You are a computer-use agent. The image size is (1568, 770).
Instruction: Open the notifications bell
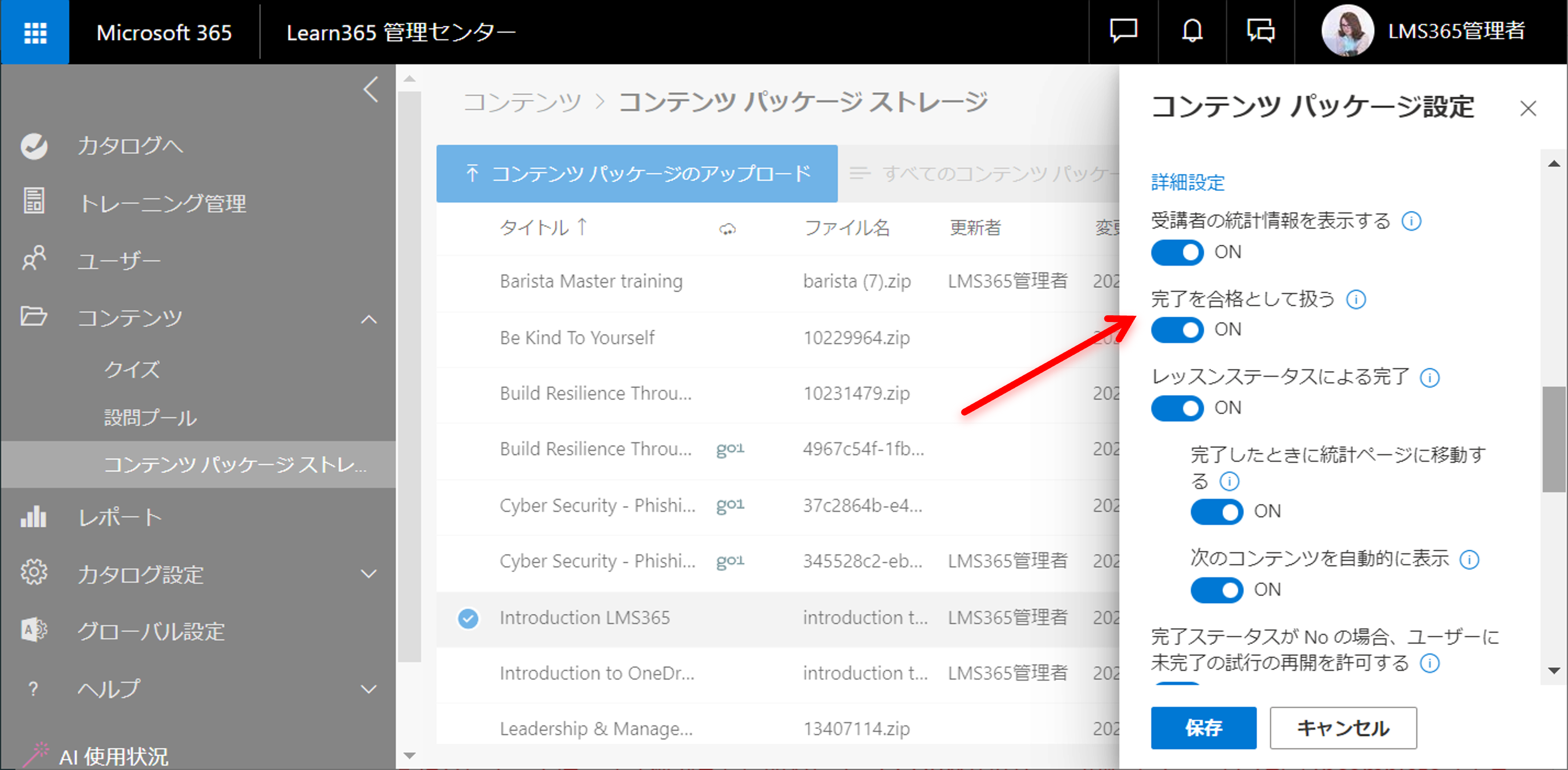(1192, 30)
